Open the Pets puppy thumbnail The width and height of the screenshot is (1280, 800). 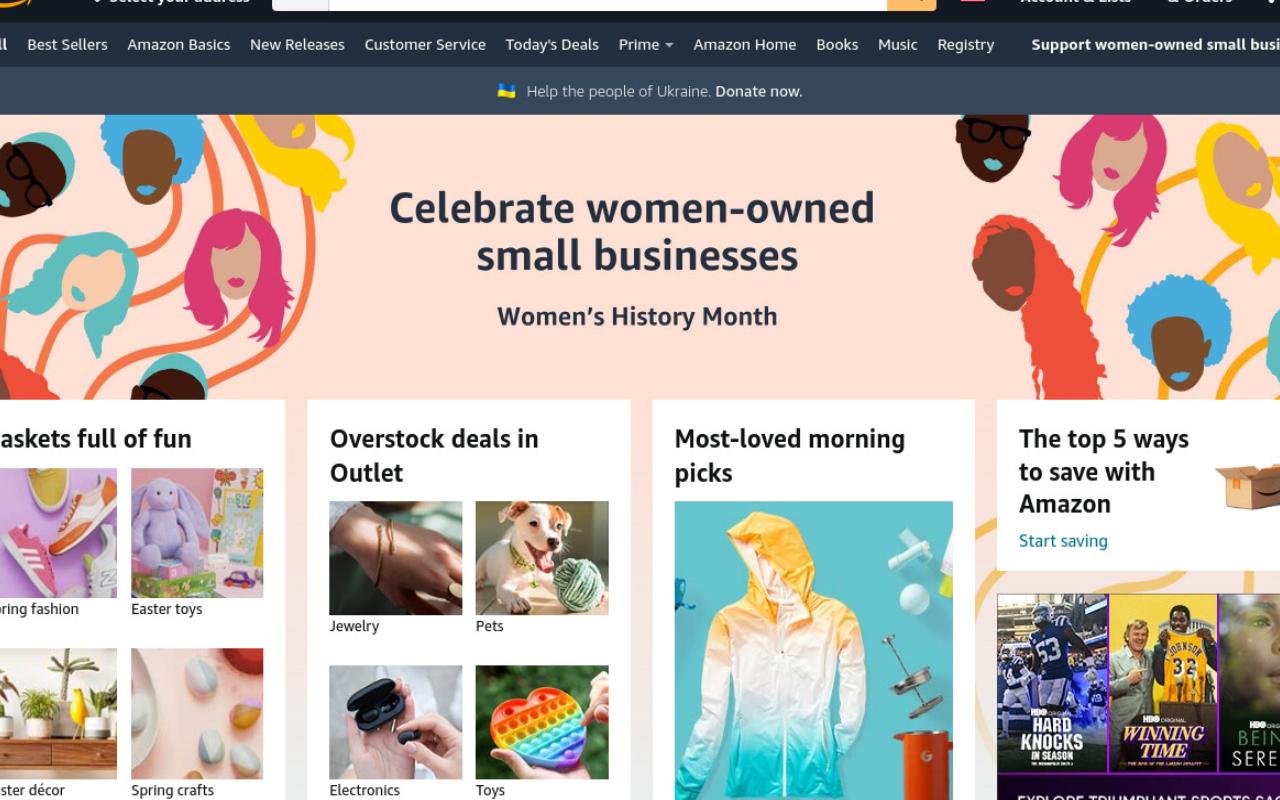click(542, 558)
